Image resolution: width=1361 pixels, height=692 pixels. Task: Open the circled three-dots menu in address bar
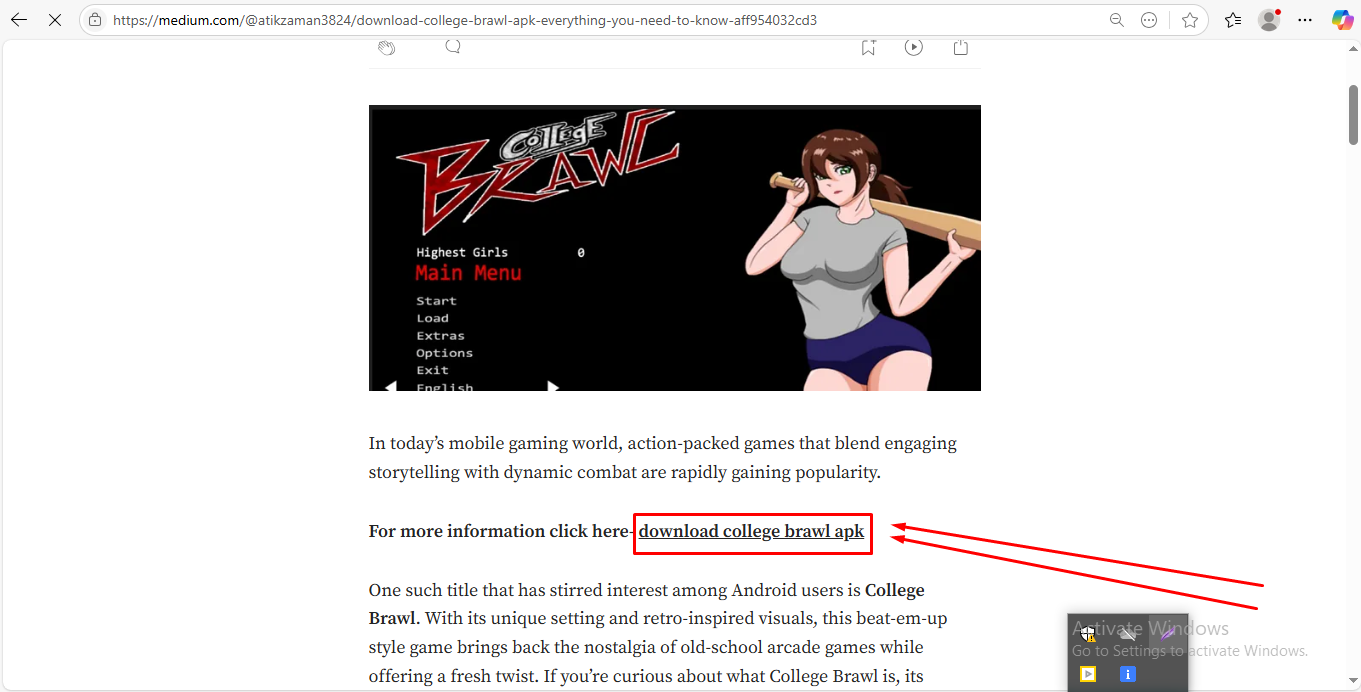pos(1149,20)
